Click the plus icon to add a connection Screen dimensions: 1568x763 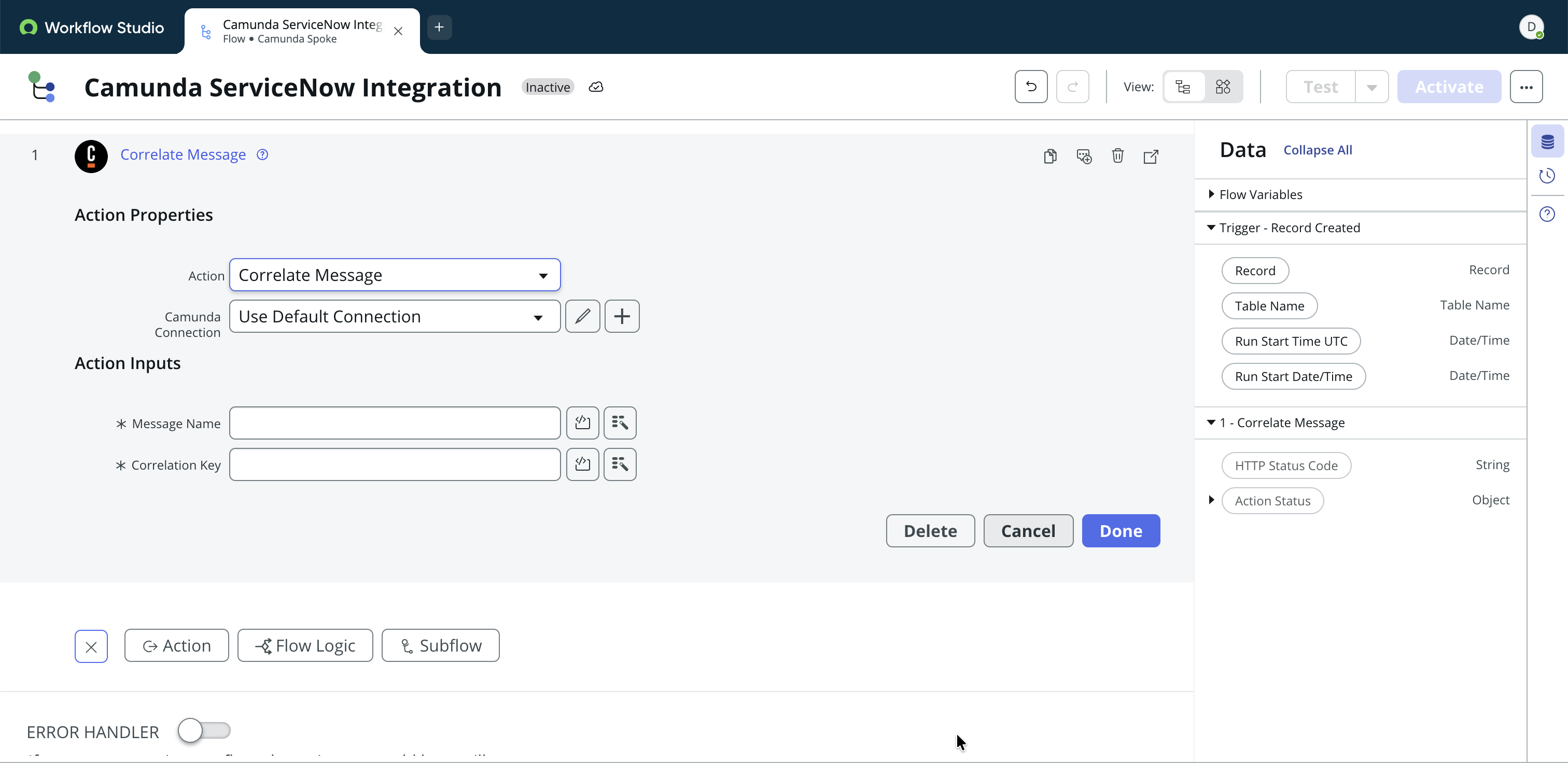point(622,316)
